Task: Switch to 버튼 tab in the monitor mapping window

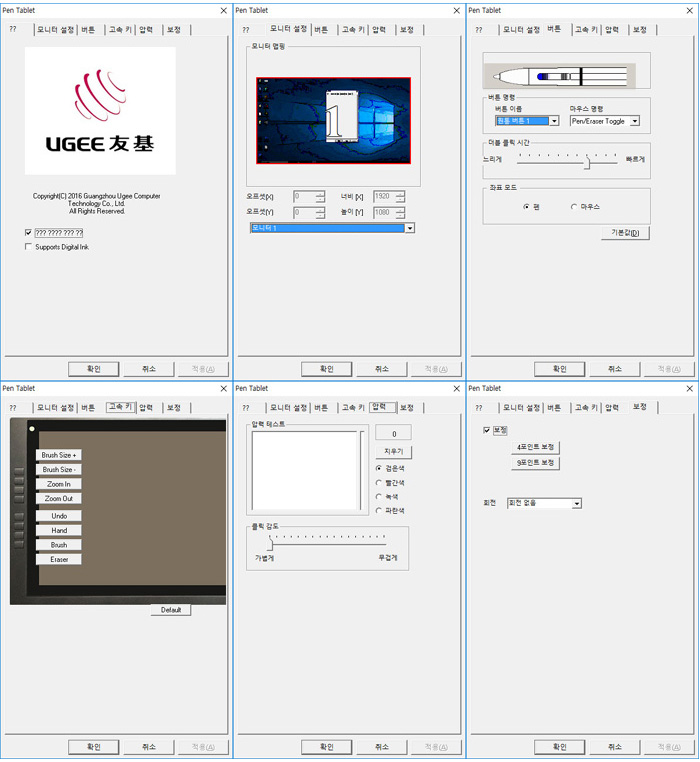Action: (x=321, y=30)
